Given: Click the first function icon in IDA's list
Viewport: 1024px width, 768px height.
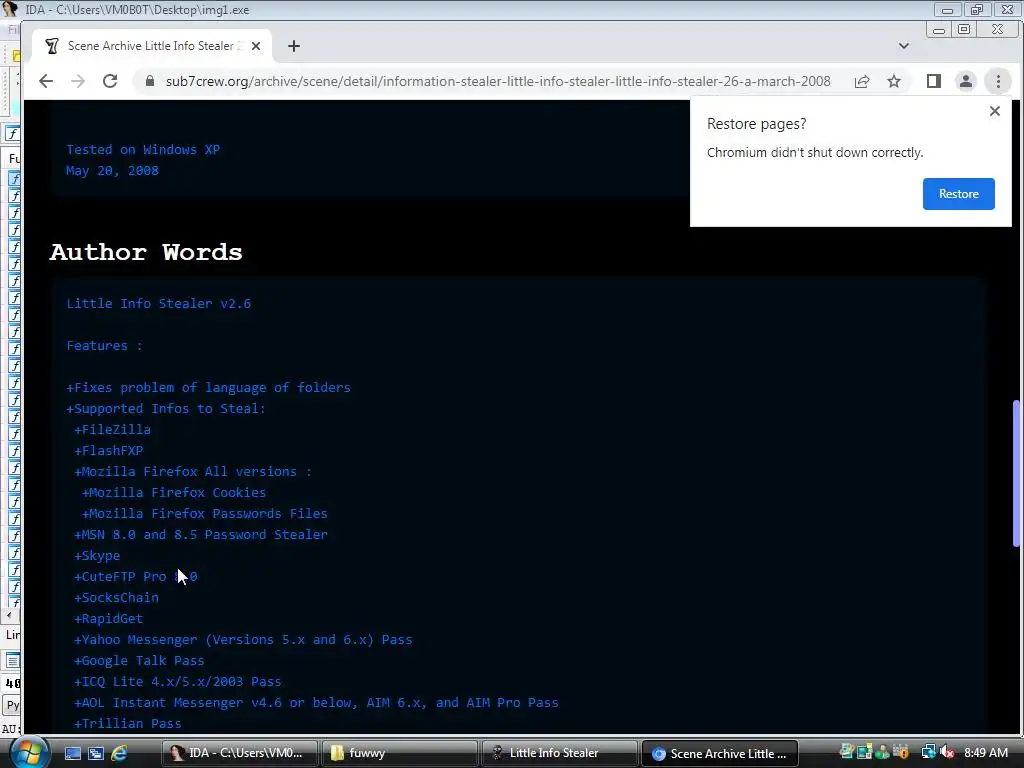Looking at the screenshot, I should (14, 178).
